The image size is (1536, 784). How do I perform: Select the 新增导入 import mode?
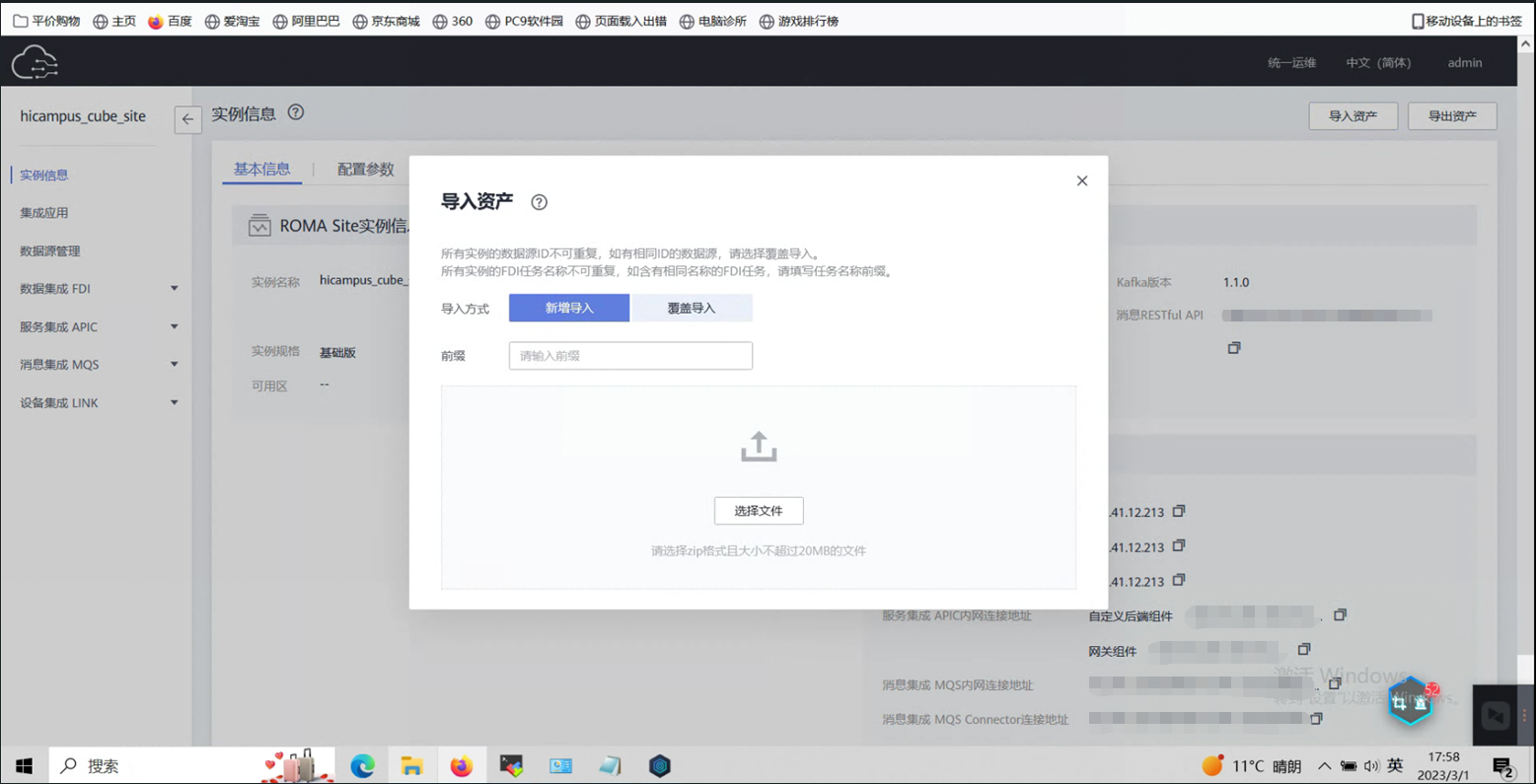click(569, 308)
